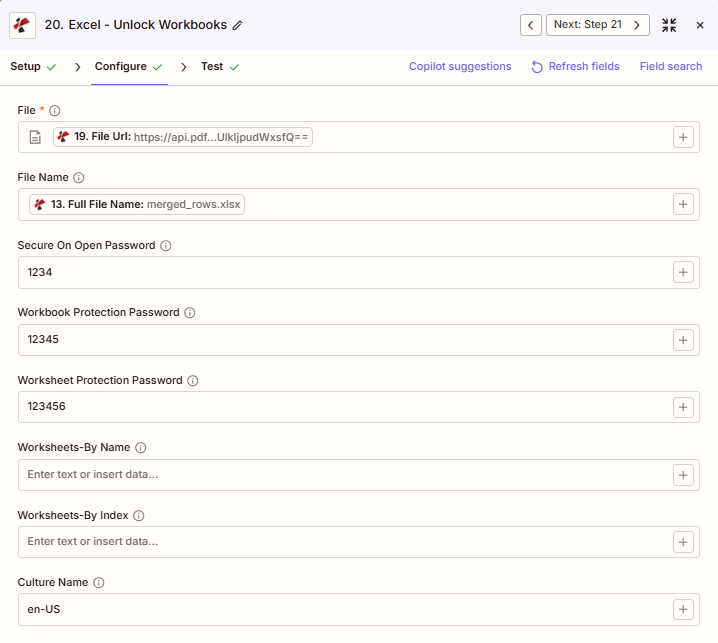Go to previous step arrow button
This screenshot has width=718, height=643.
click(531, 25)
